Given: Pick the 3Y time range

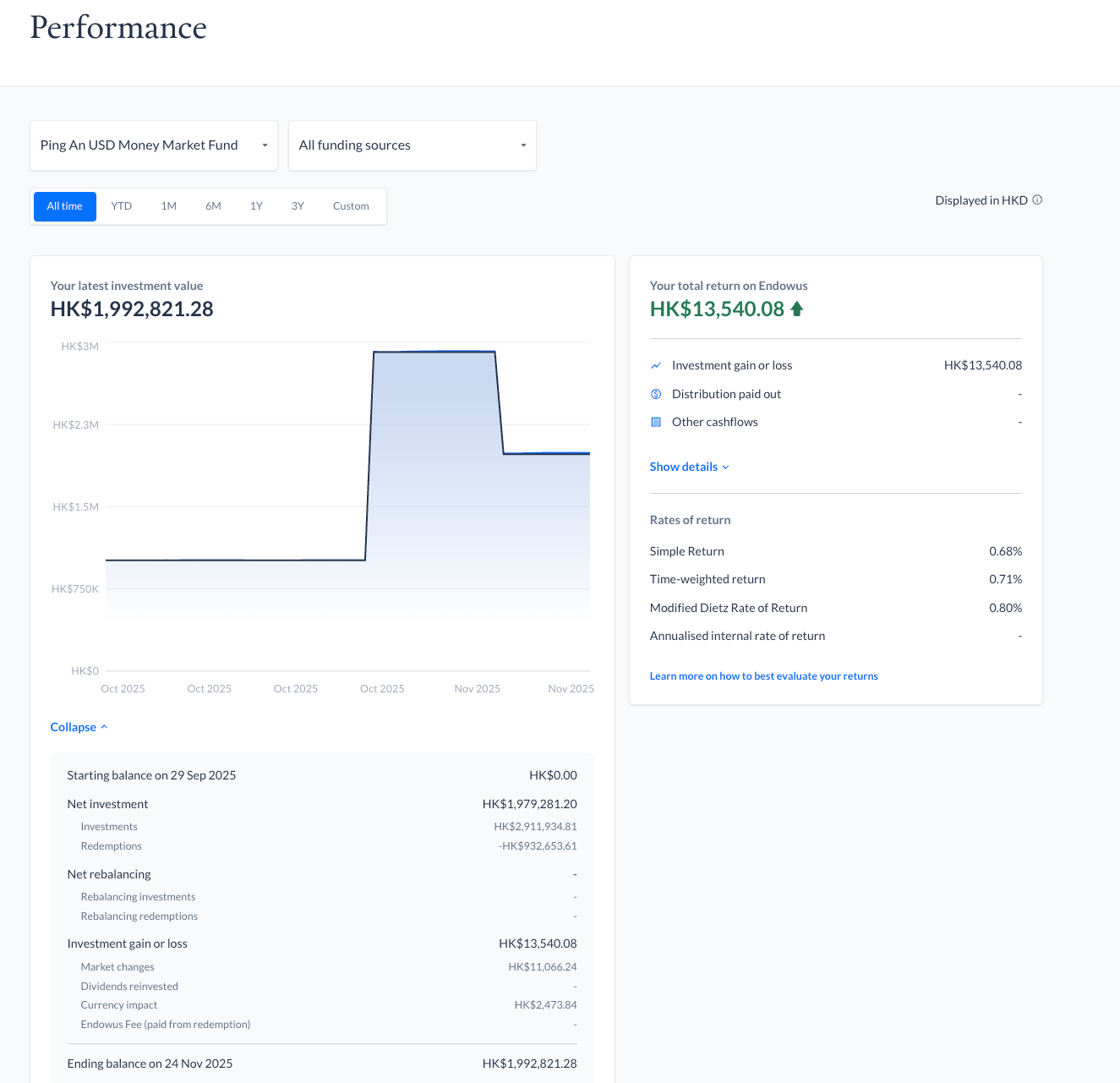Looking at the screenshot, I should pos(298,206).
